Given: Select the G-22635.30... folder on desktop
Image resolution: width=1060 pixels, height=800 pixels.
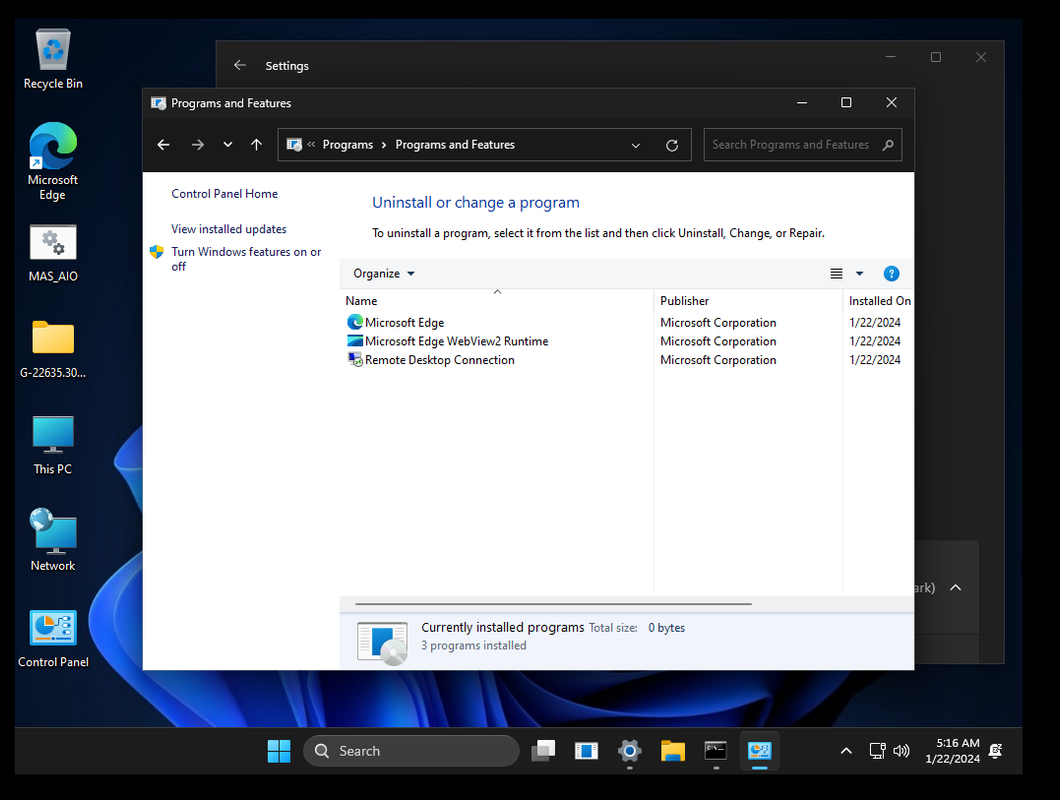Looking at the screenshot, I should (x=53, y=349).
